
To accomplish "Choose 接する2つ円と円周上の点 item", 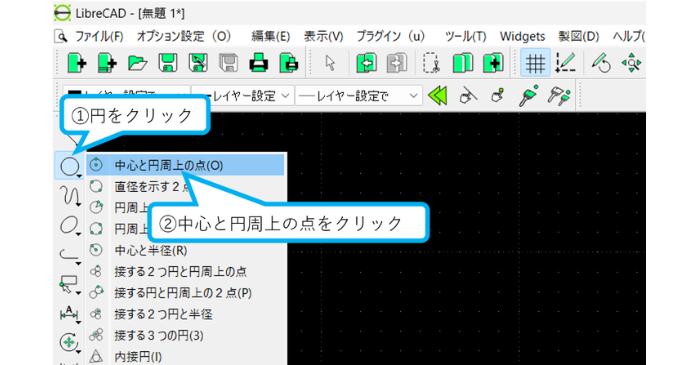I will (185, 272).
